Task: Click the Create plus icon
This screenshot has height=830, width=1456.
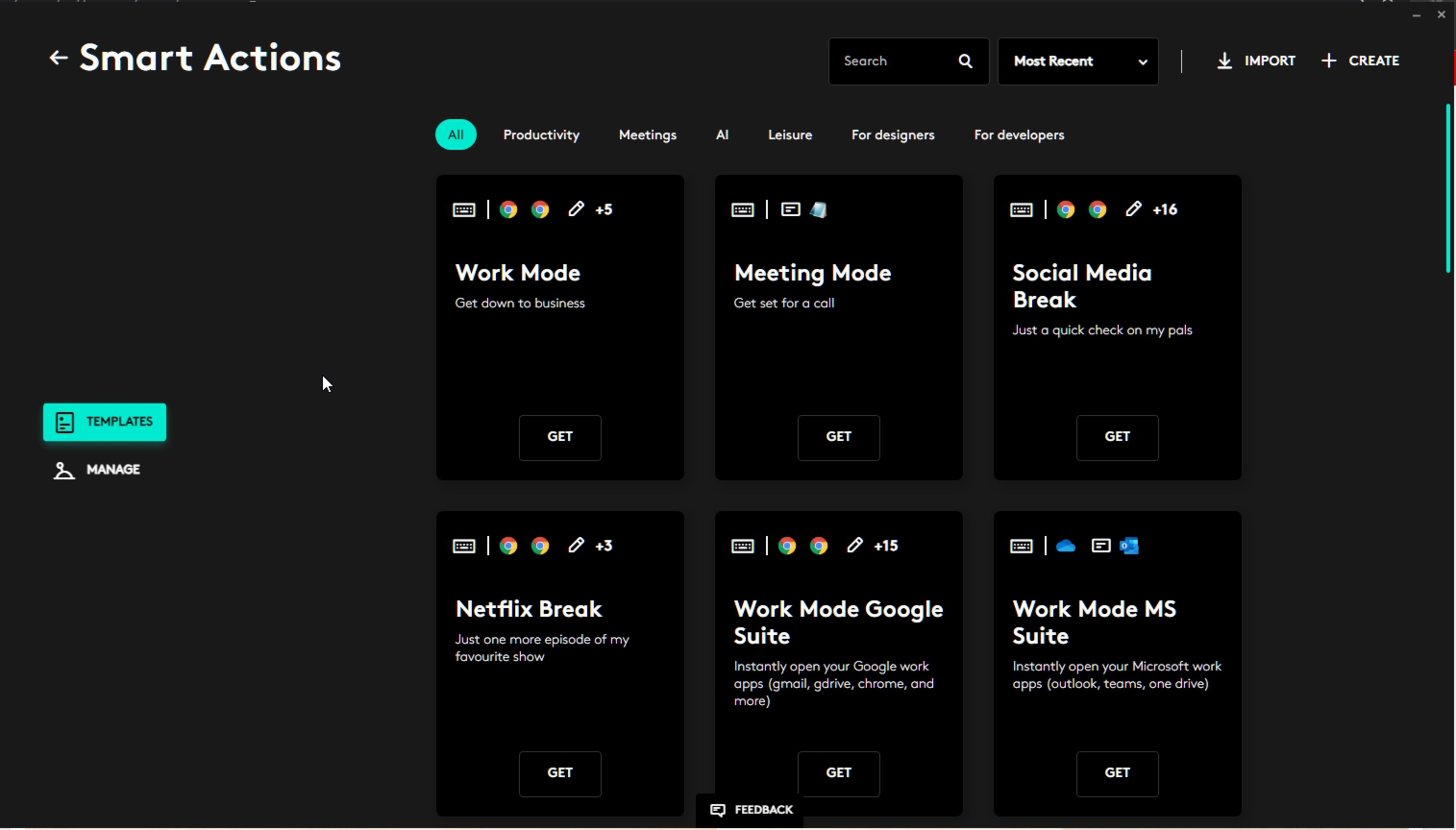Action: click(x=1328, y=61)
